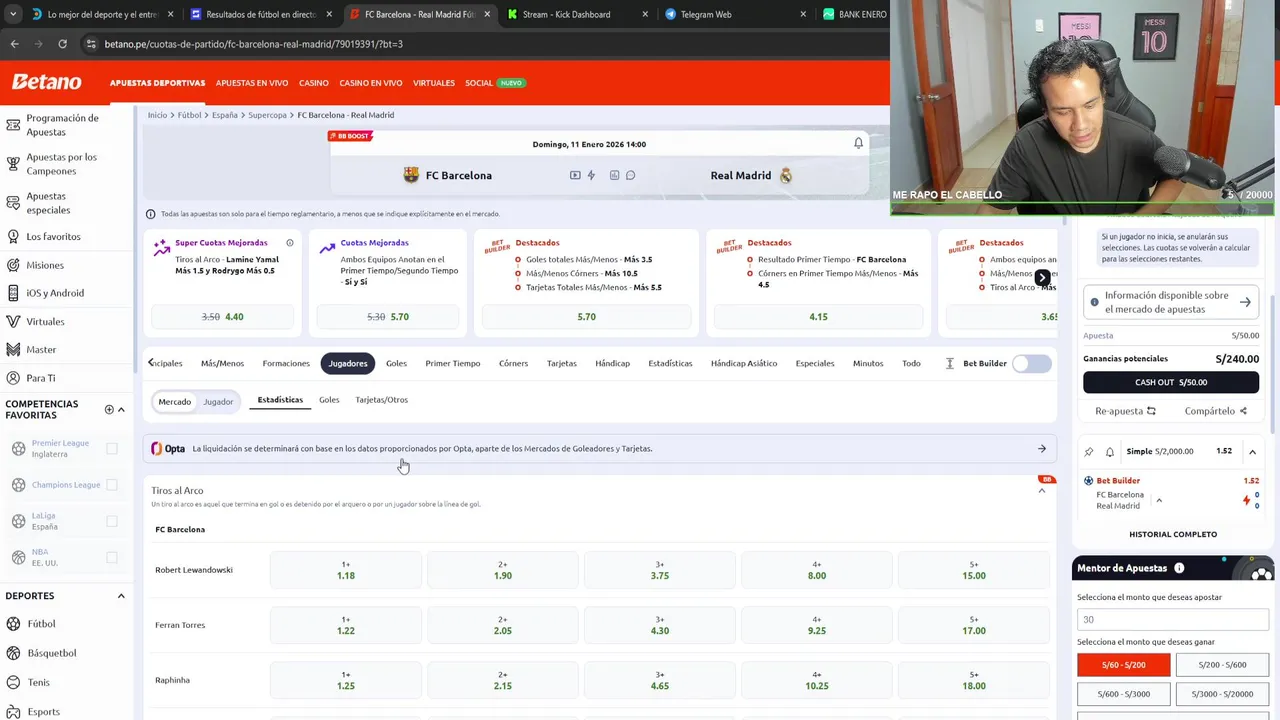This screenshot has width=1280, height=720.
Task: Enable the Bet Builder toggle switch
Action: point(1032,364)
